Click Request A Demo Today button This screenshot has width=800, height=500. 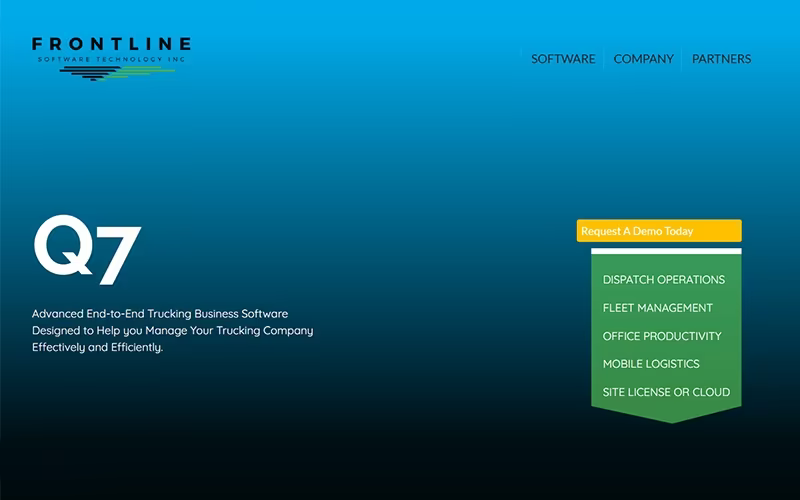(659, 231)
